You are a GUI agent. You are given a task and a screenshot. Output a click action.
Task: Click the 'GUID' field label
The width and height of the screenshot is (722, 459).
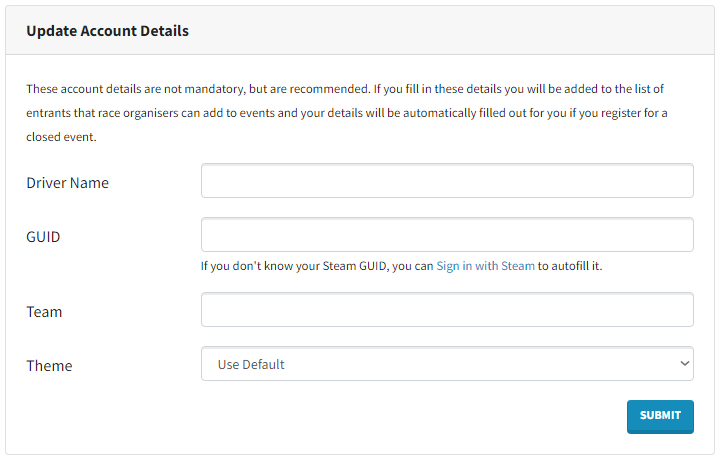(x=44, y=237)
